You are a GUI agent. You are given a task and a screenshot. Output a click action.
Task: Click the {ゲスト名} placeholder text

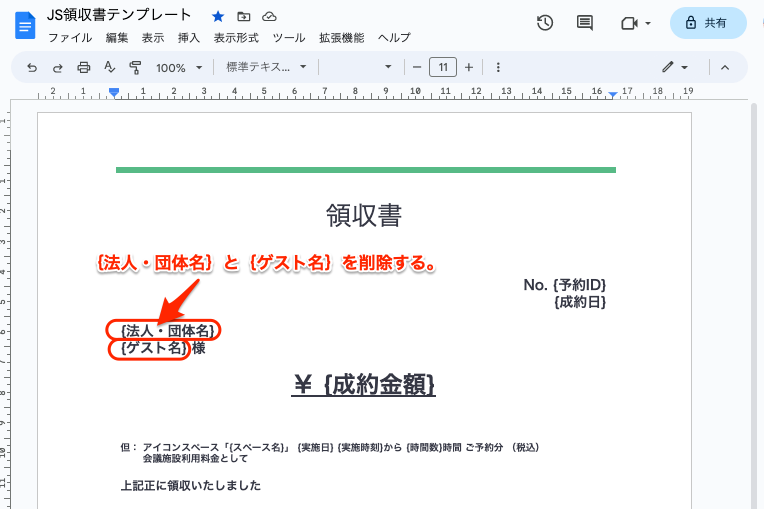click(154, 348)
